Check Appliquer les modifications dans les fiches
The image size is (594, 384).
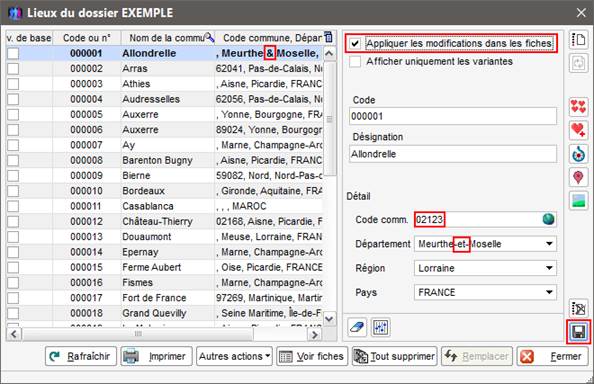pos(355,44)
